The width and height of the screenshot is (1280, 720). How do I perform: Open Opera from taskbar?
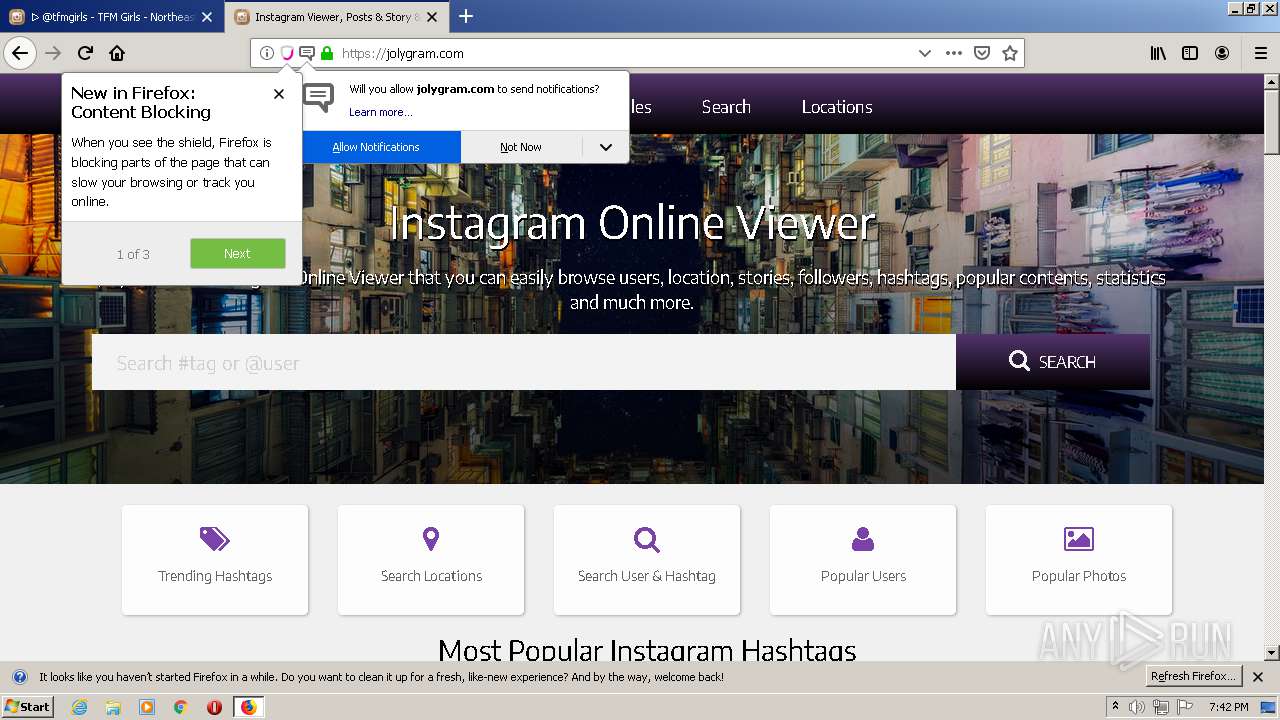pos(214,707)
